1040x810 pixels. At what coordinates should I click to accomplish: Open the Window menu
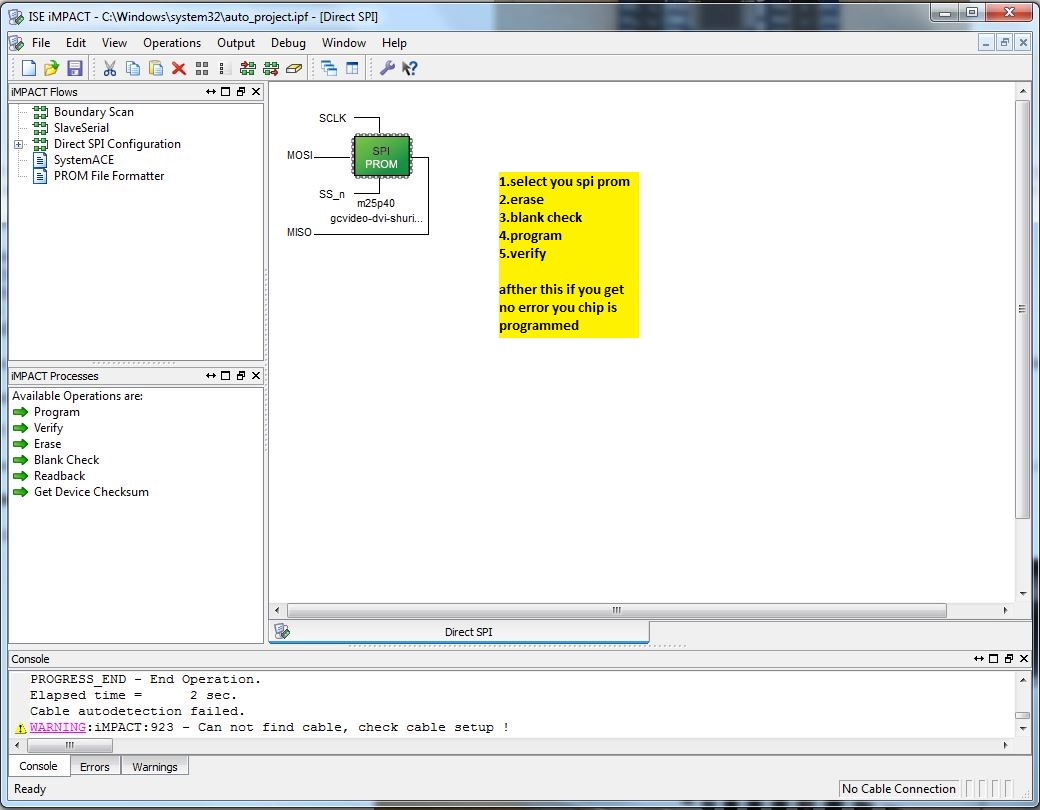[x=344, y=42]
